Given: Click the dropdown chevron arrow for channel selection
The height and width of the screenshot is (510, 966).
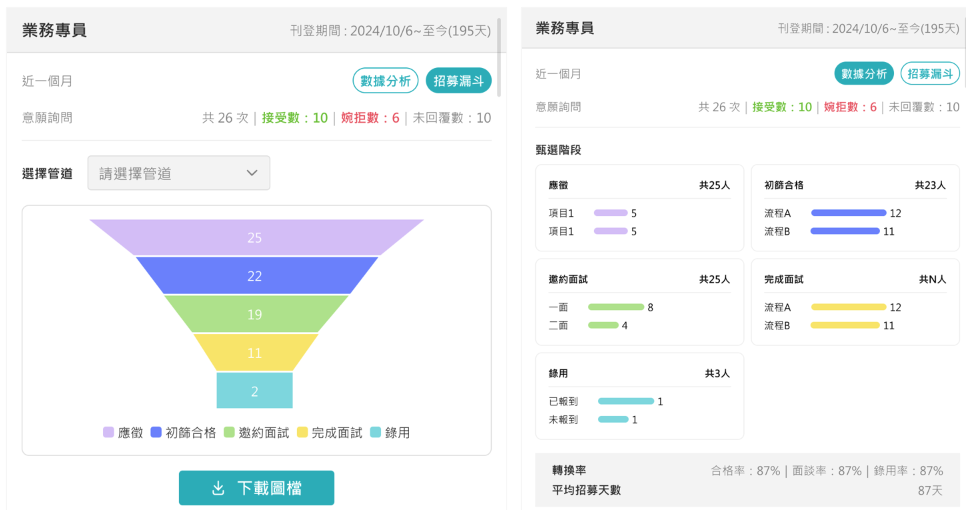Looking at the screenshot, I should tap(251, 173).
